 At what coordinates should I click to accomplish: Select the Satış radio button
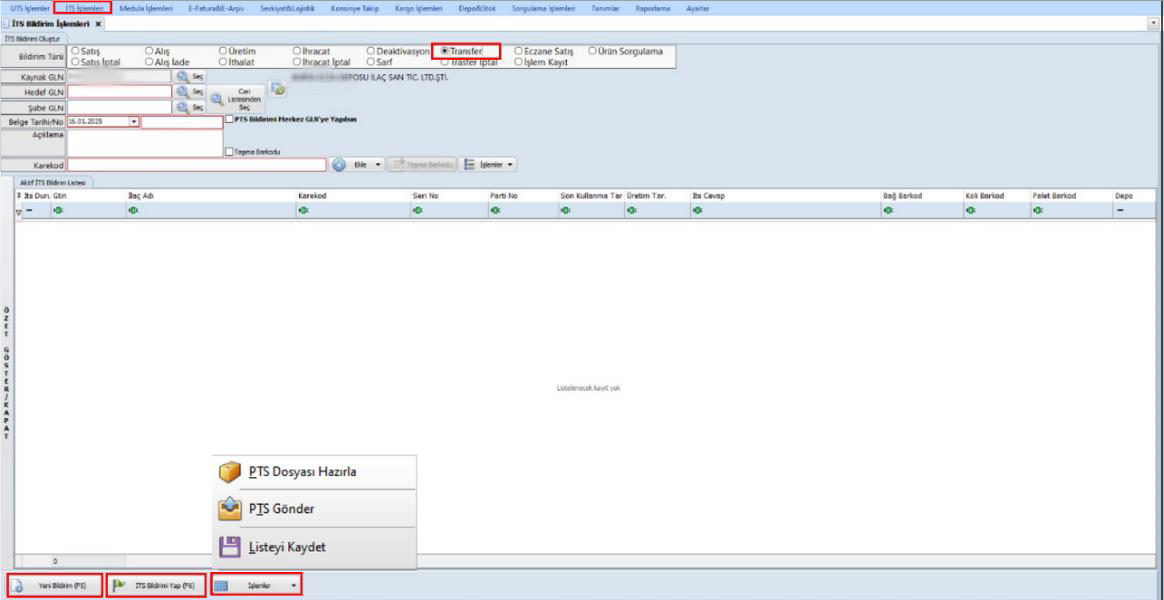pyautogui.click(x=73, y=50)
